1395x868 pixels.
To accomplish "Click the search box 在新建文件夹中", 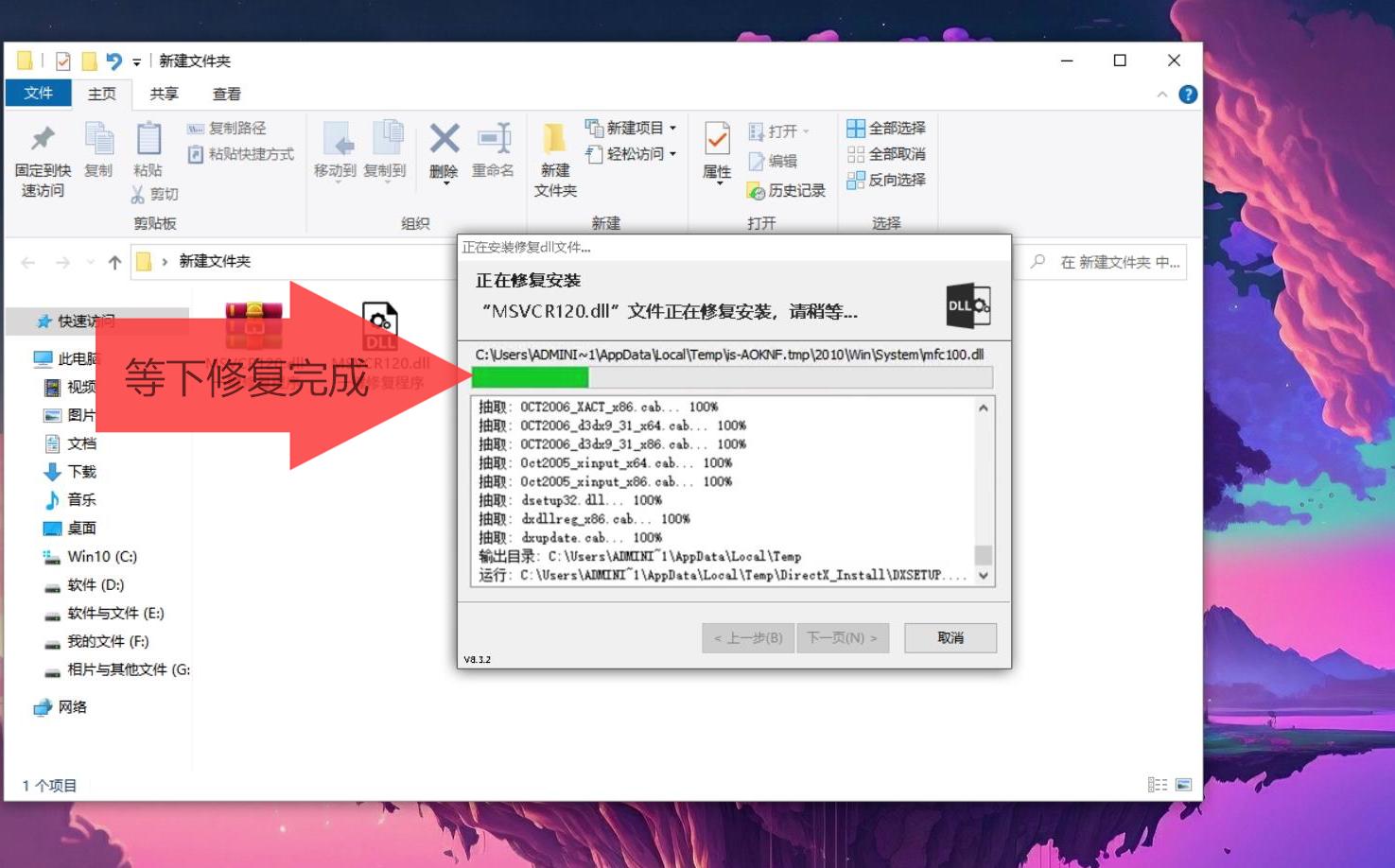I will [1107, 263].
